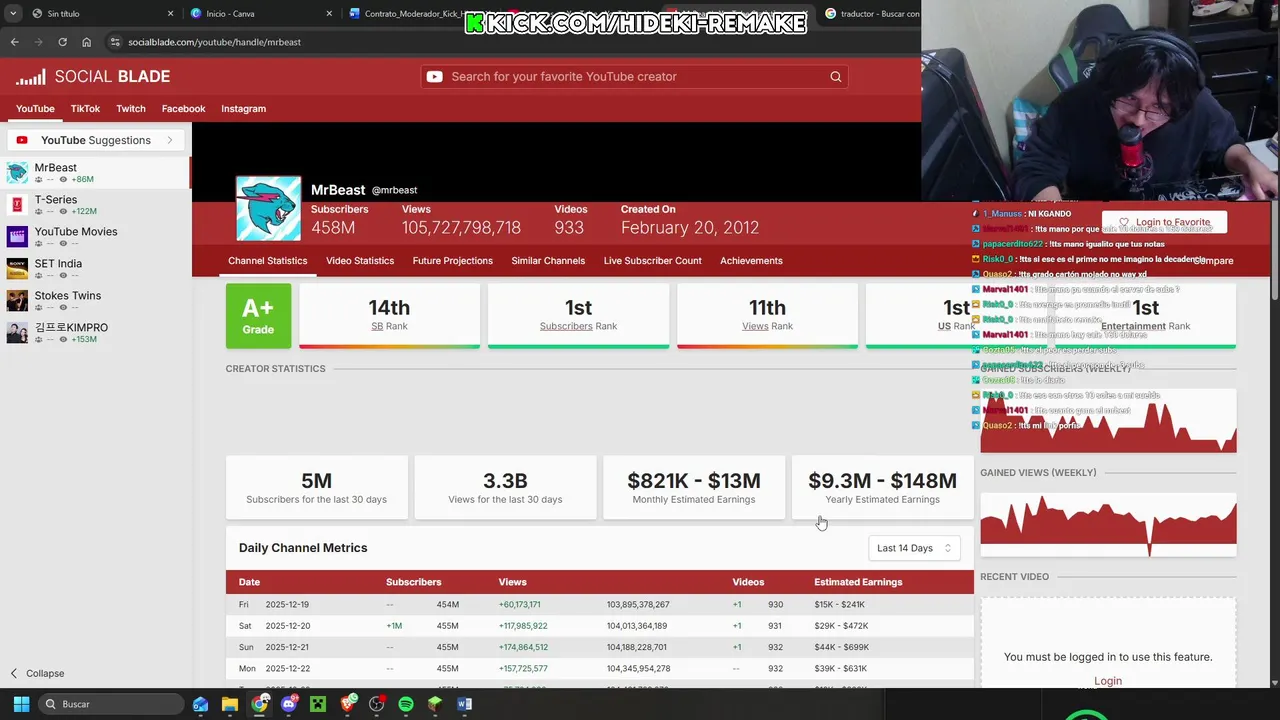Open File Explorer from taskbar
1280x720 pixels.
(230, 704)
